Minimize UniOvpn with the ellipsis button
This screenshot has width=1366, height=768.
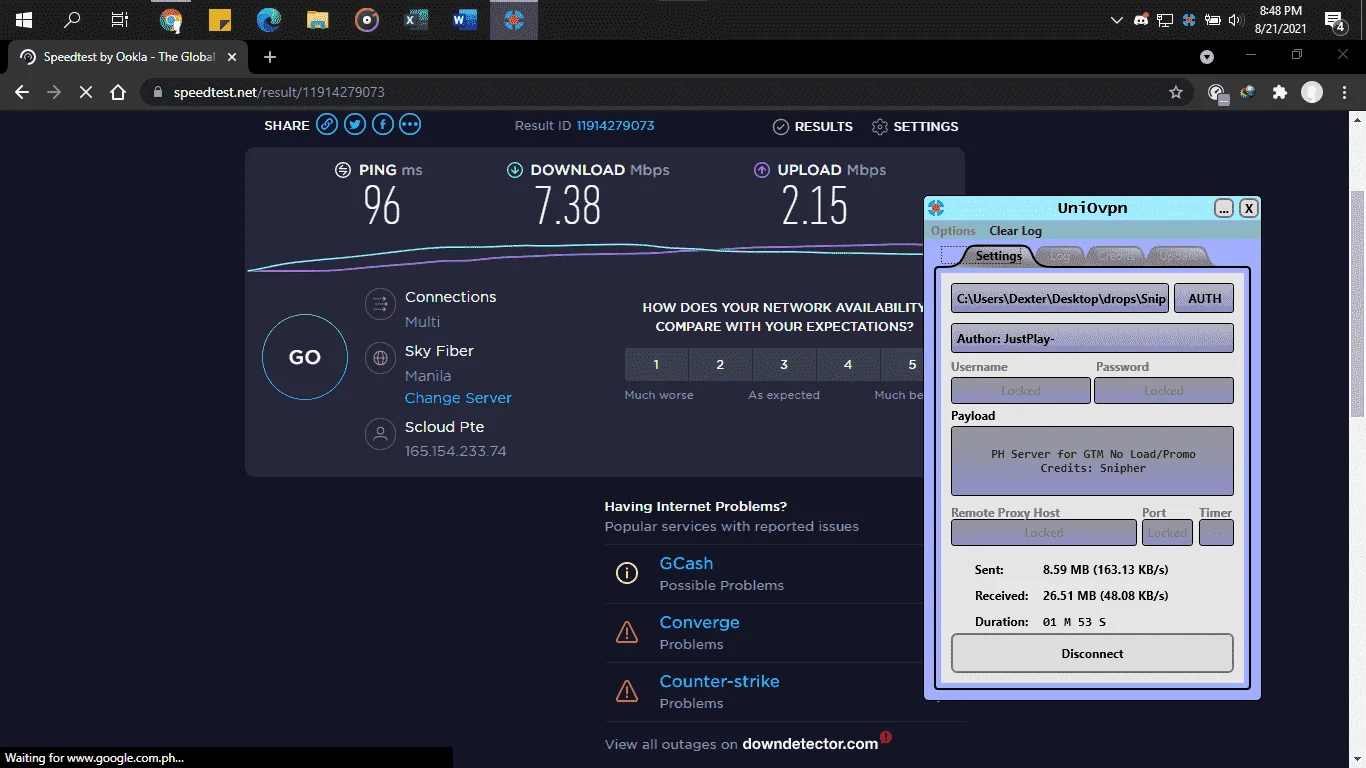coord(1224,208)
